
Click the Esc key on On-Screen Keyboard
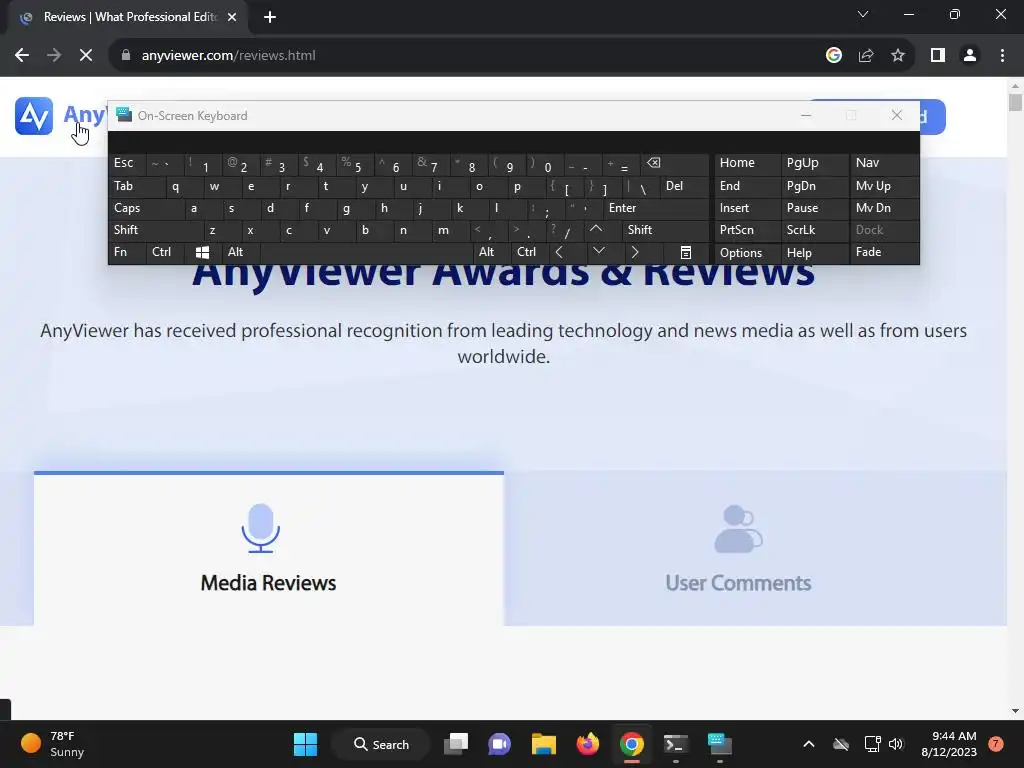pyautogui.click(x=127, y=164)
